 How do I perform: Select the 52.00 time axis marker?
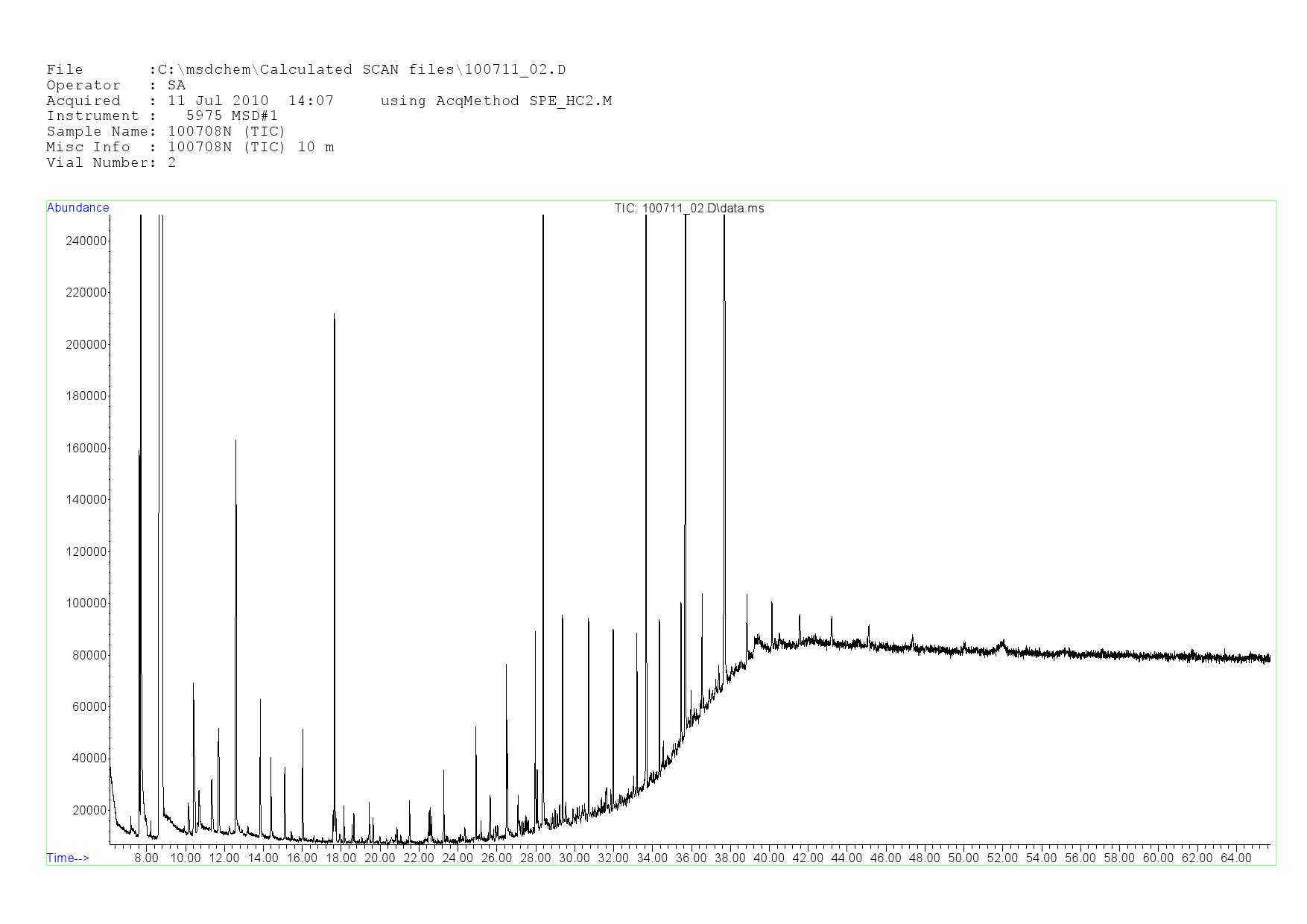tap(1002, 858)
